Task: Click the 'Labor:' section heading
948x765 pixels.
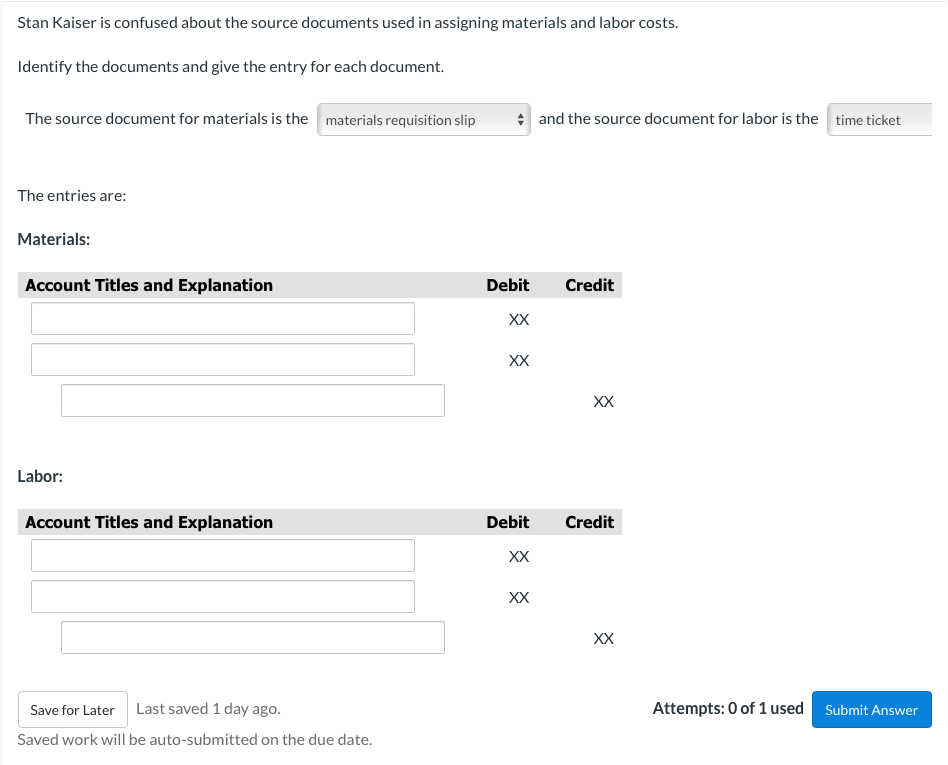Action: point(40,477)
